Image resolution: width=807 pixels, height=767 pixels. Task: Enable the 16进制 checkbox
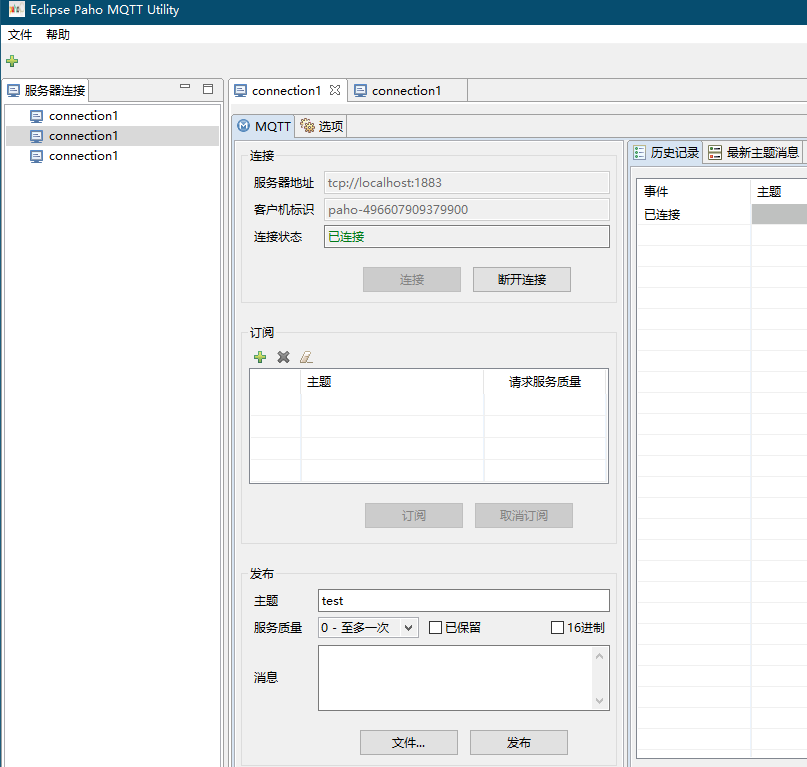(557, 627)
